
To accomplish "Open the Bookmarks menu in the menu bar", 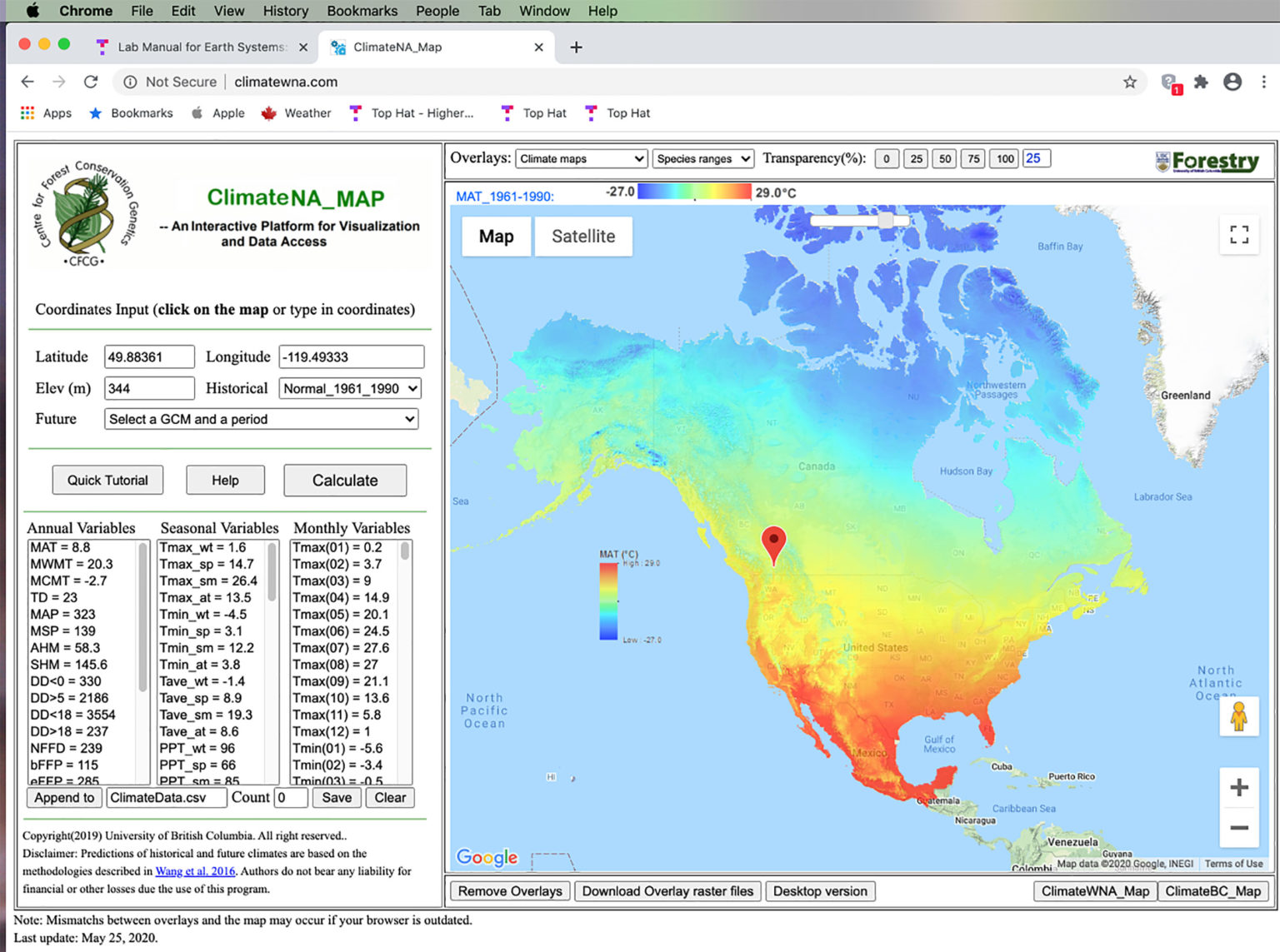I will point(362,11).
